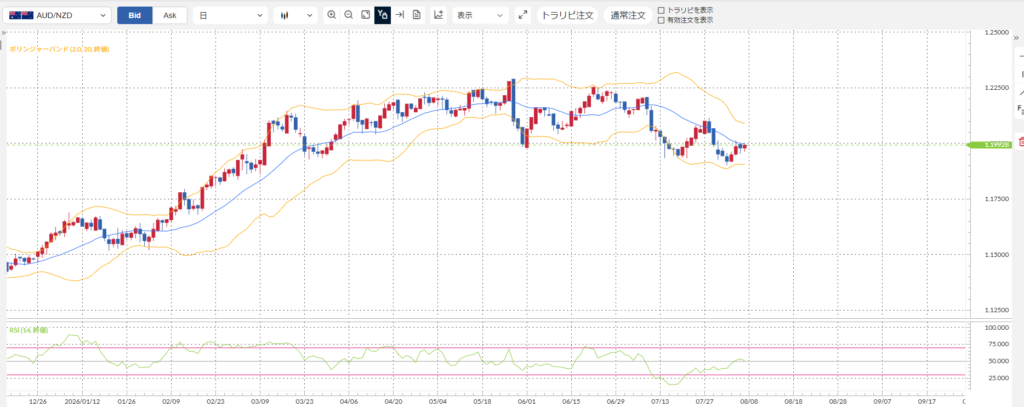
Task: Click the 1.25000 price axis label
Action: pyautogui.click(x=997, y=32)
